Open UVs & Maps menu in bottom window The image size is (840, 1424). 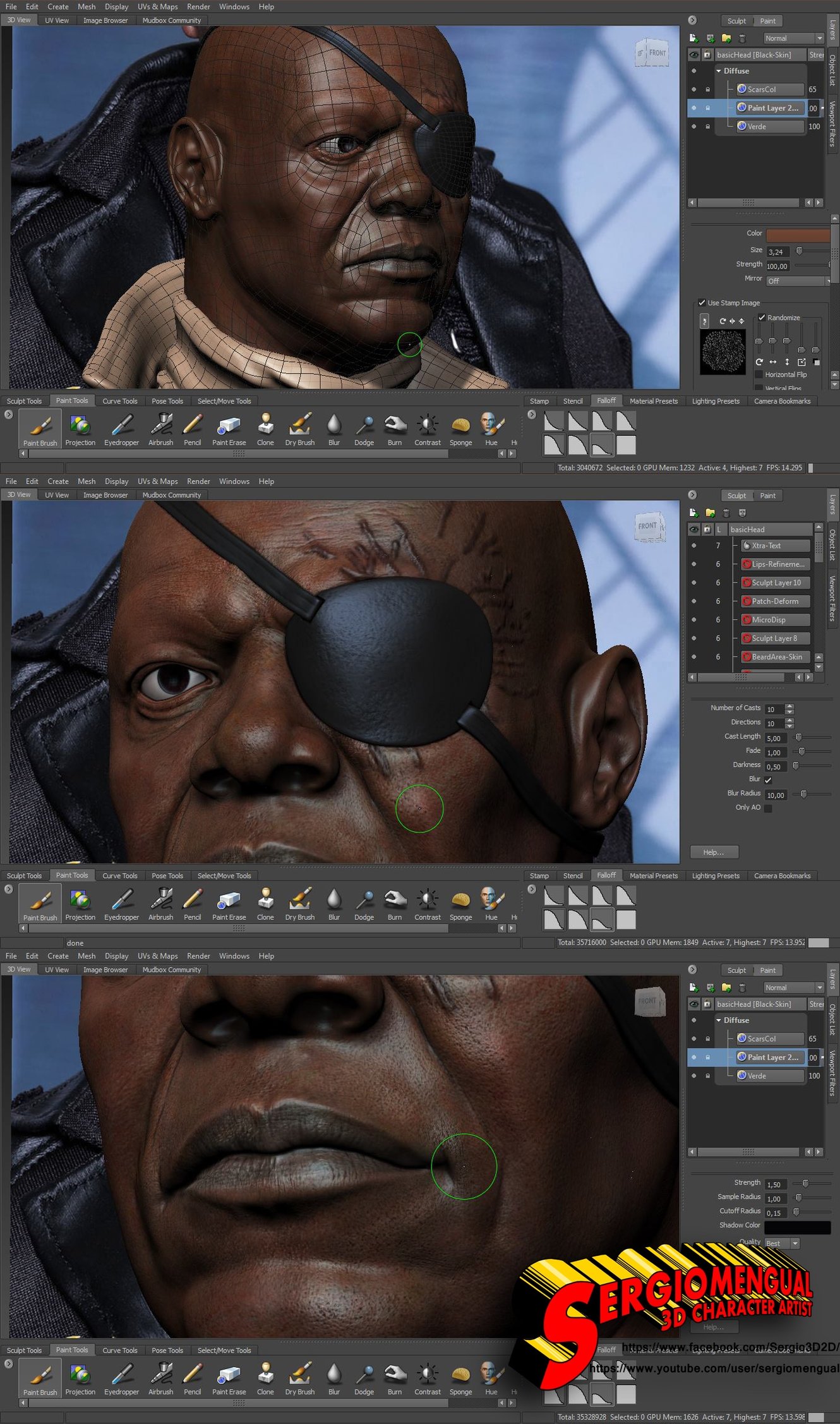coord(157,956)
